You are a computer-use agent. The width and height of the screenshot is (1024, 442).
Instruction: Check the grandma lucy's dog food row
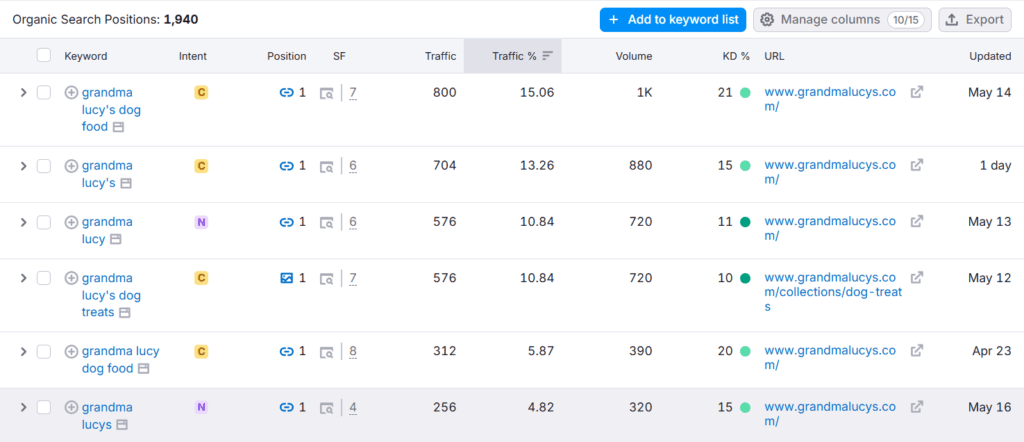(44, 93)
